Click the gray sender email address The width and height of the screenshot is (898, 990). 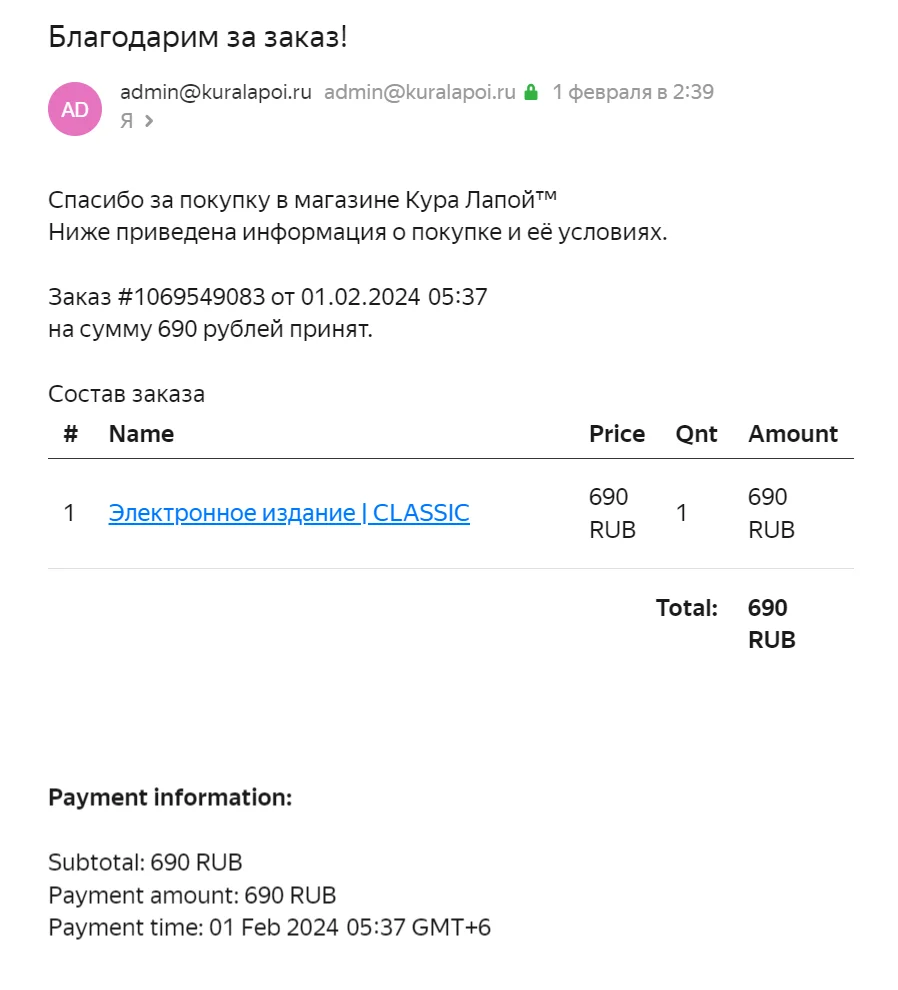coord(420,92)
